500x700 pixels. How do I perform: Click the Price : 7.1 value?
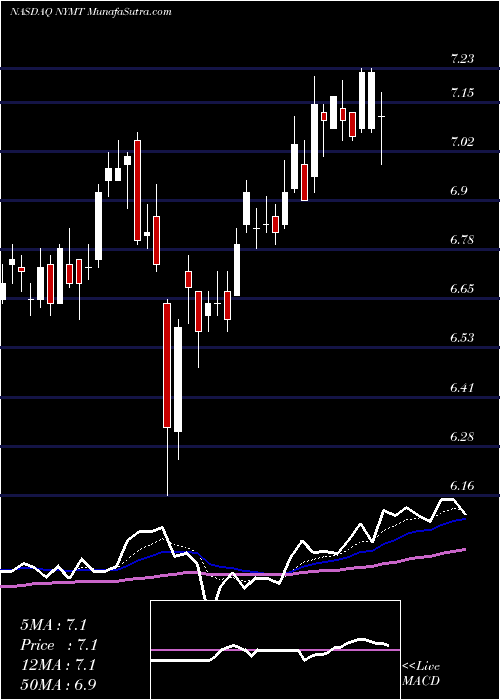tap(58, 645)
